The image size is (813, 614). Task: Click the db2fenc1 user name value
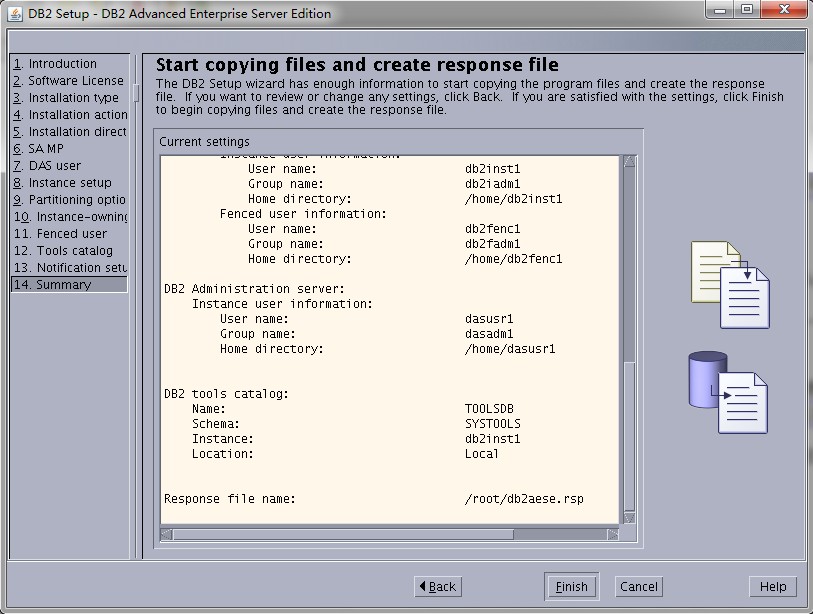(493, 229)
